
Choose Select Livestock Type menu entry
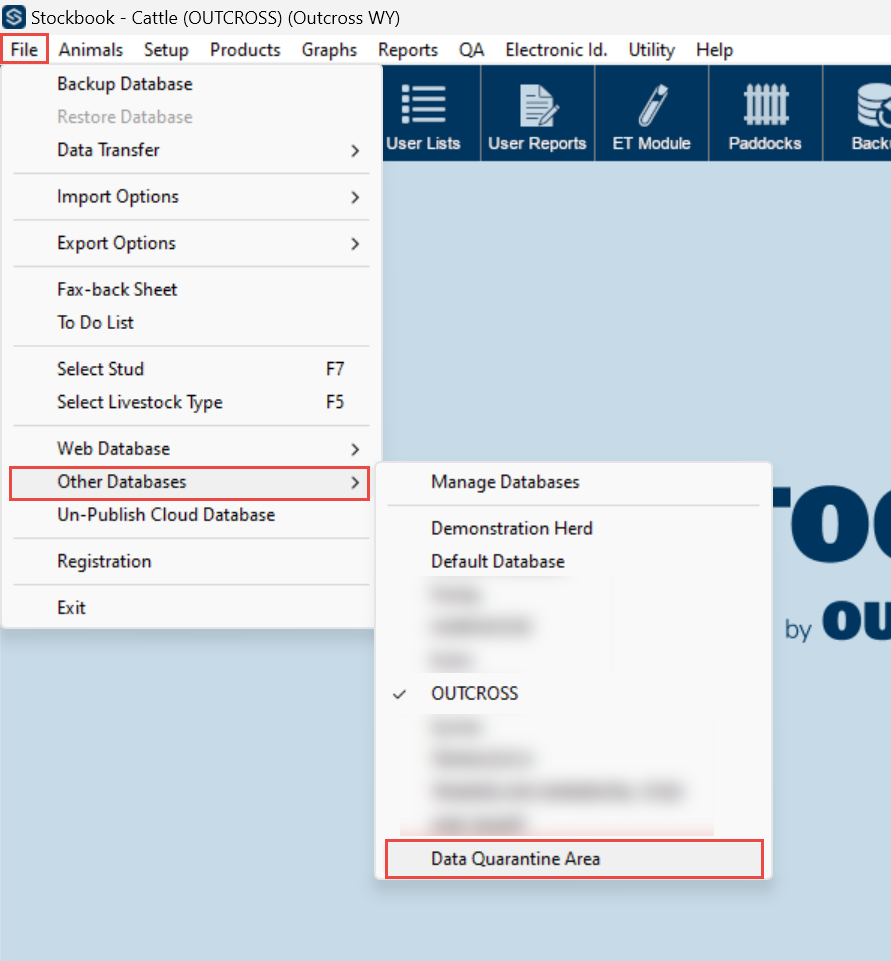(140, 402)
